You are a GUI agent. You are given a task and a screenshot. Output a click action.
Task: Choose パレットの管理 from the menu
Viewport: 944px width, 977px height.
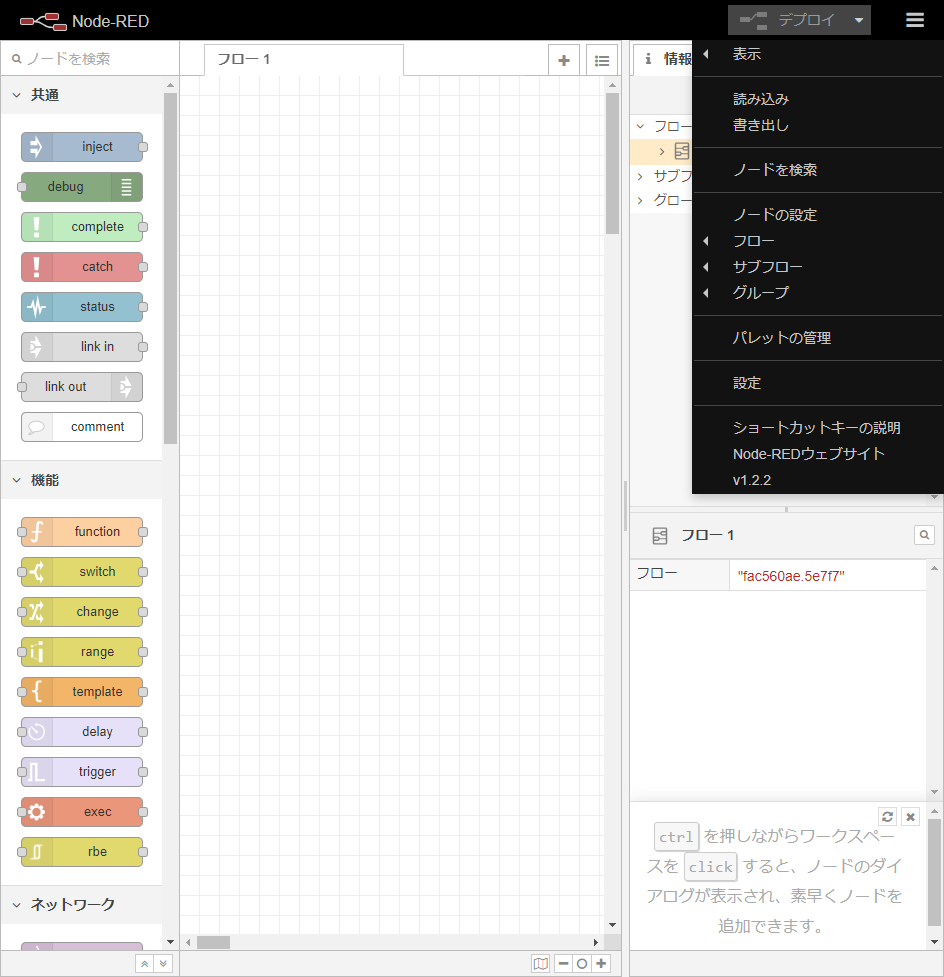coord(781,338)
